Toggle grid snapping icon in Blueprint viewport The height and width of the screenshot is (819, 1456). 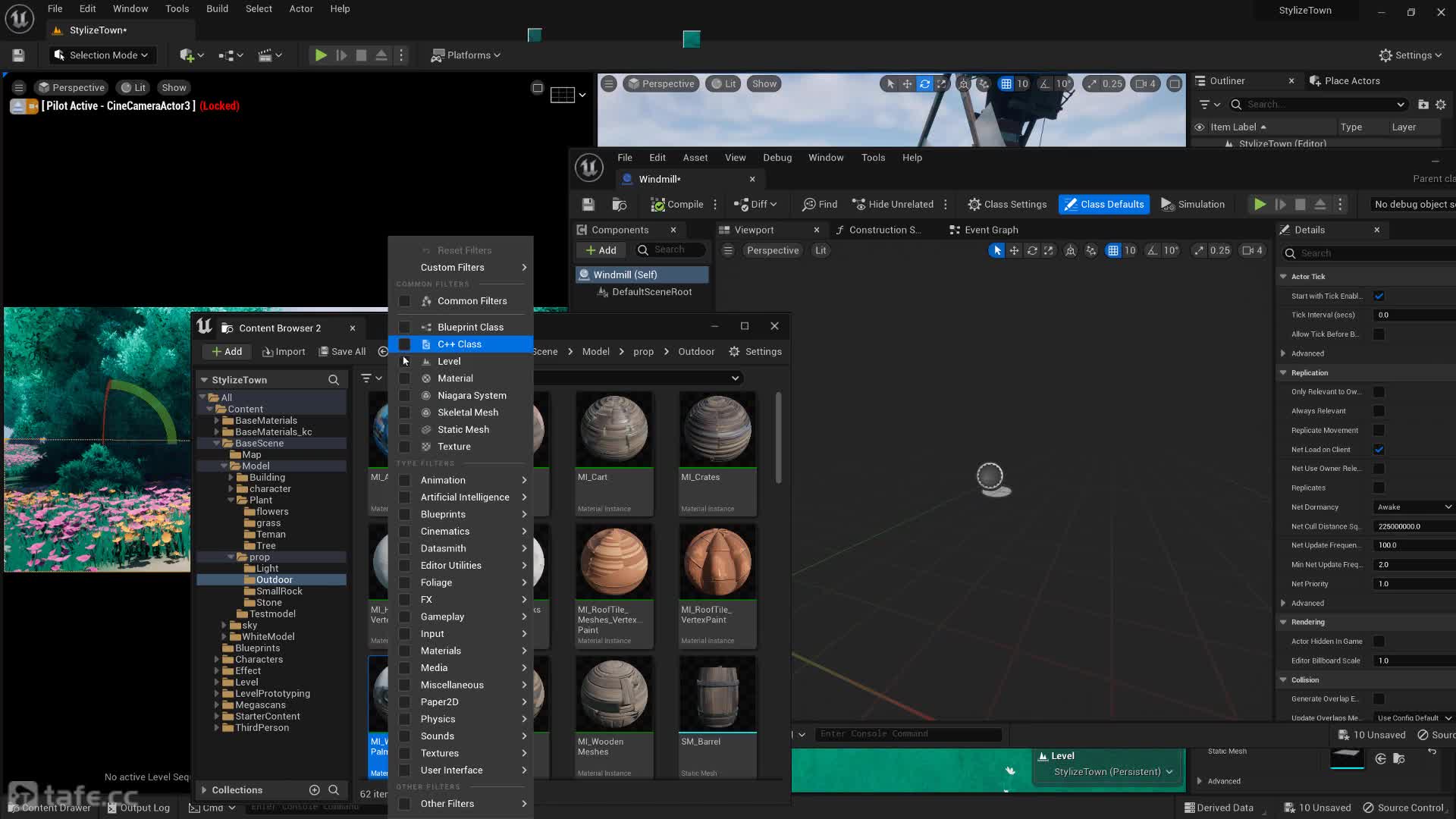[1113, 251]
